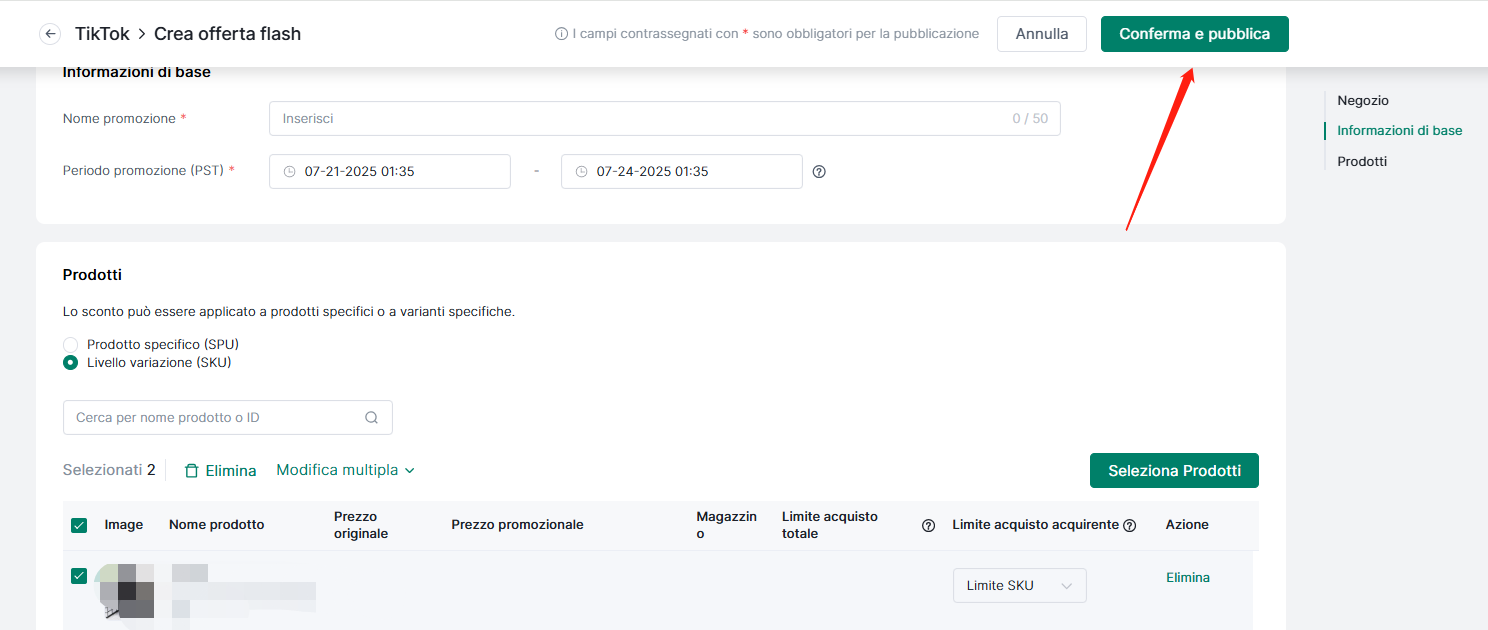The width and height of the screenshot is (1488, 630).
Task: Focus the product name or ID search box
Action: [228, 418]
